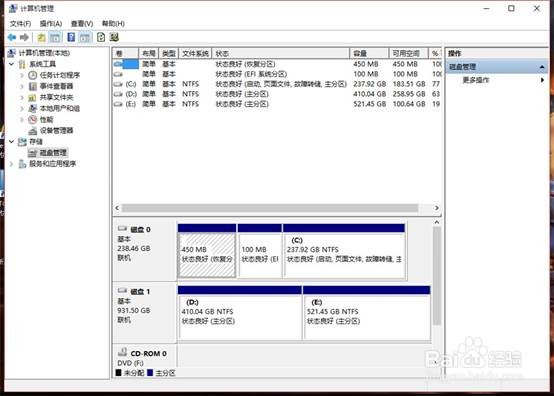Image resolution: width=554 pixels, height=396 pixels.
Task: Open 帮助(H) menu
Action: (113, 24)
